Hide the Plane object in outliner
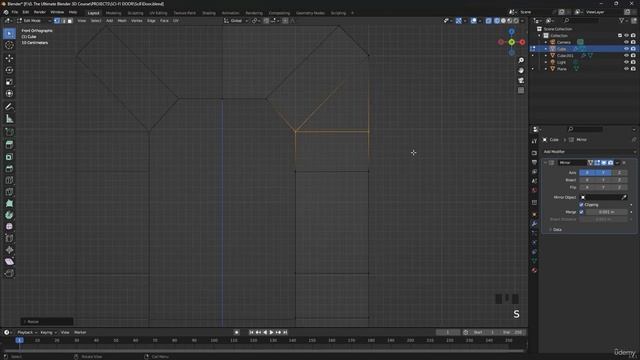This screenshot has height=360, width=640. pyautogui.click(x=626, y=69)
